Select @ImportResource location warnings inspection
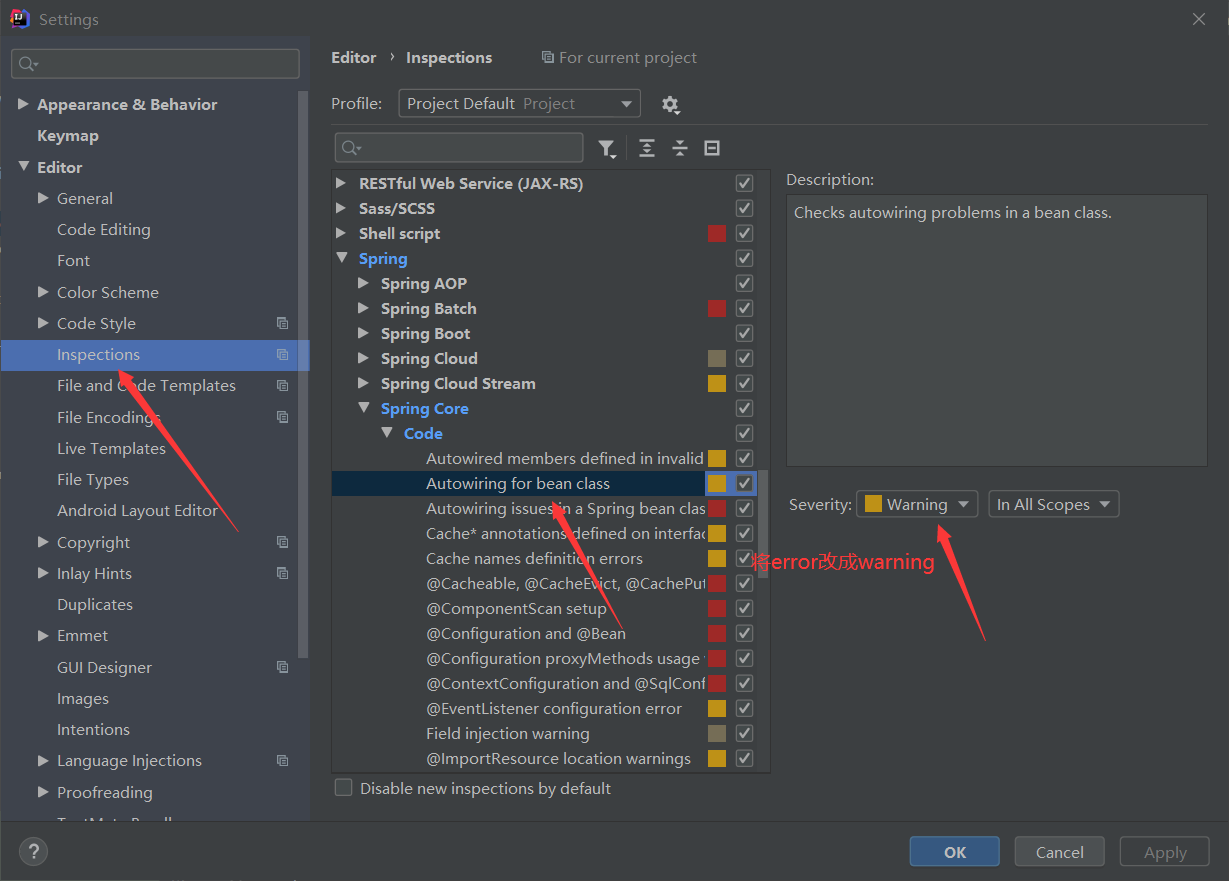The height and width of the screenshot is (881, 1229). pos(558,758)
